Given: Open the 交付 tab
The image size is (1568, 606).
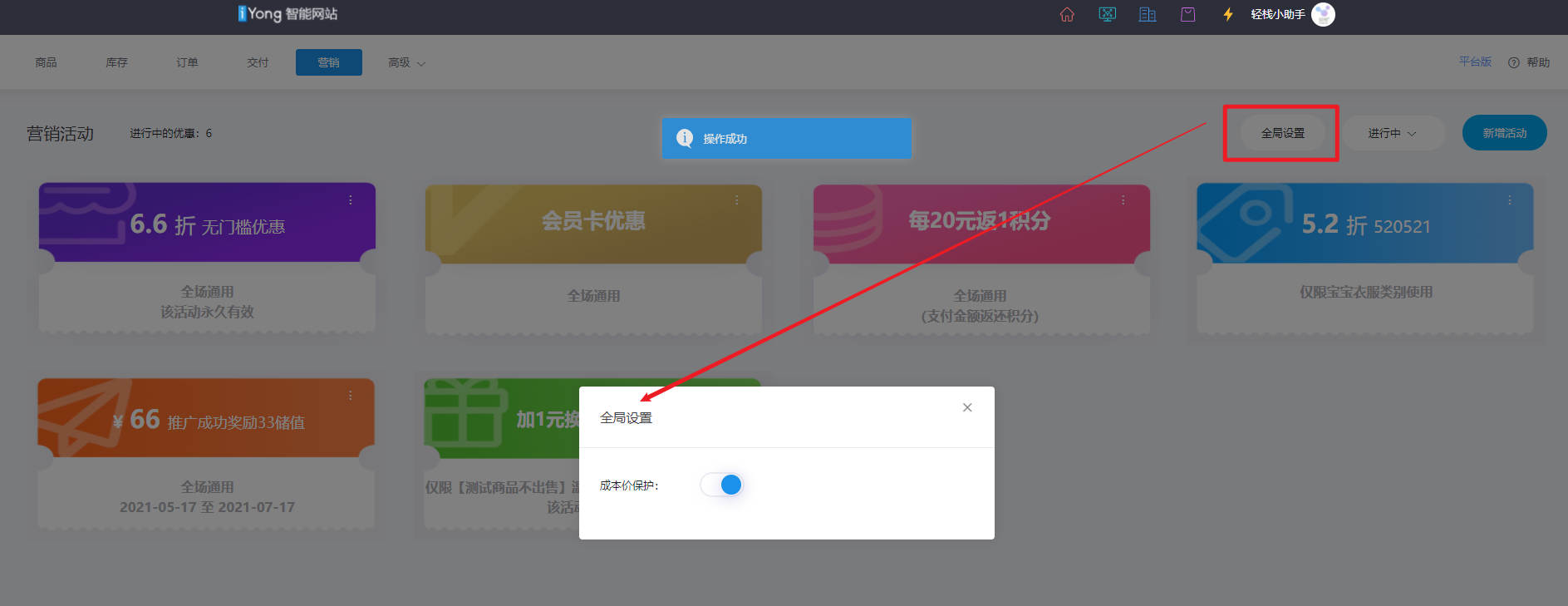Looking at the screenshot, I should click(x=258, y=62).
